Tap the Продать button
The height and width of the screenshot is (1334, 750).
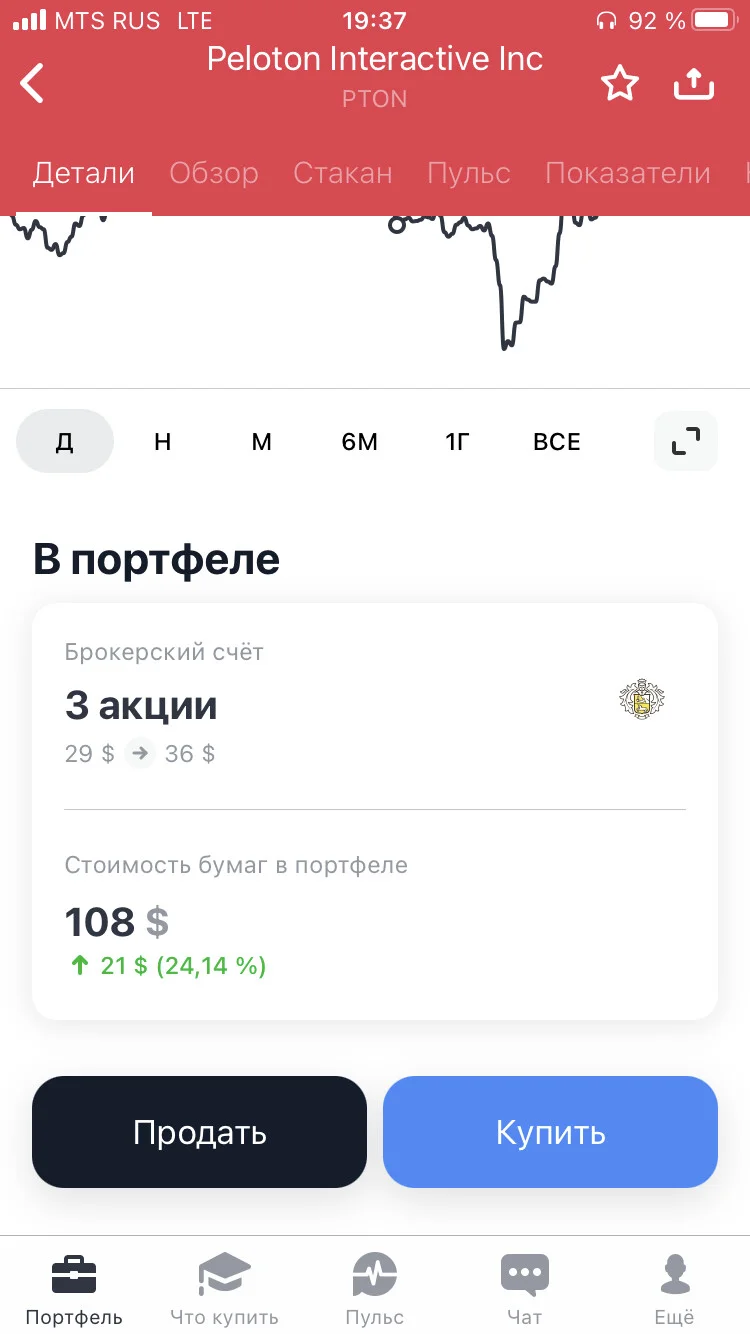tap(200, 1132)
